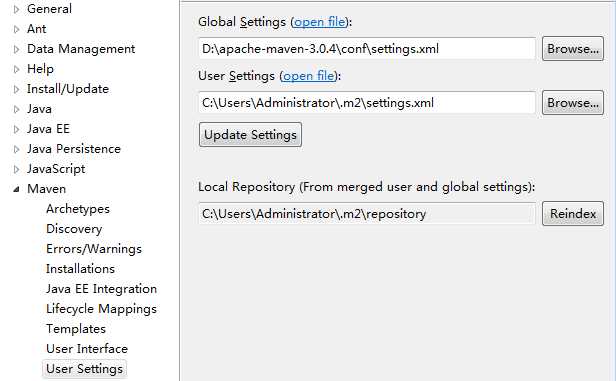Select Help preferences category

pos(40,69)
